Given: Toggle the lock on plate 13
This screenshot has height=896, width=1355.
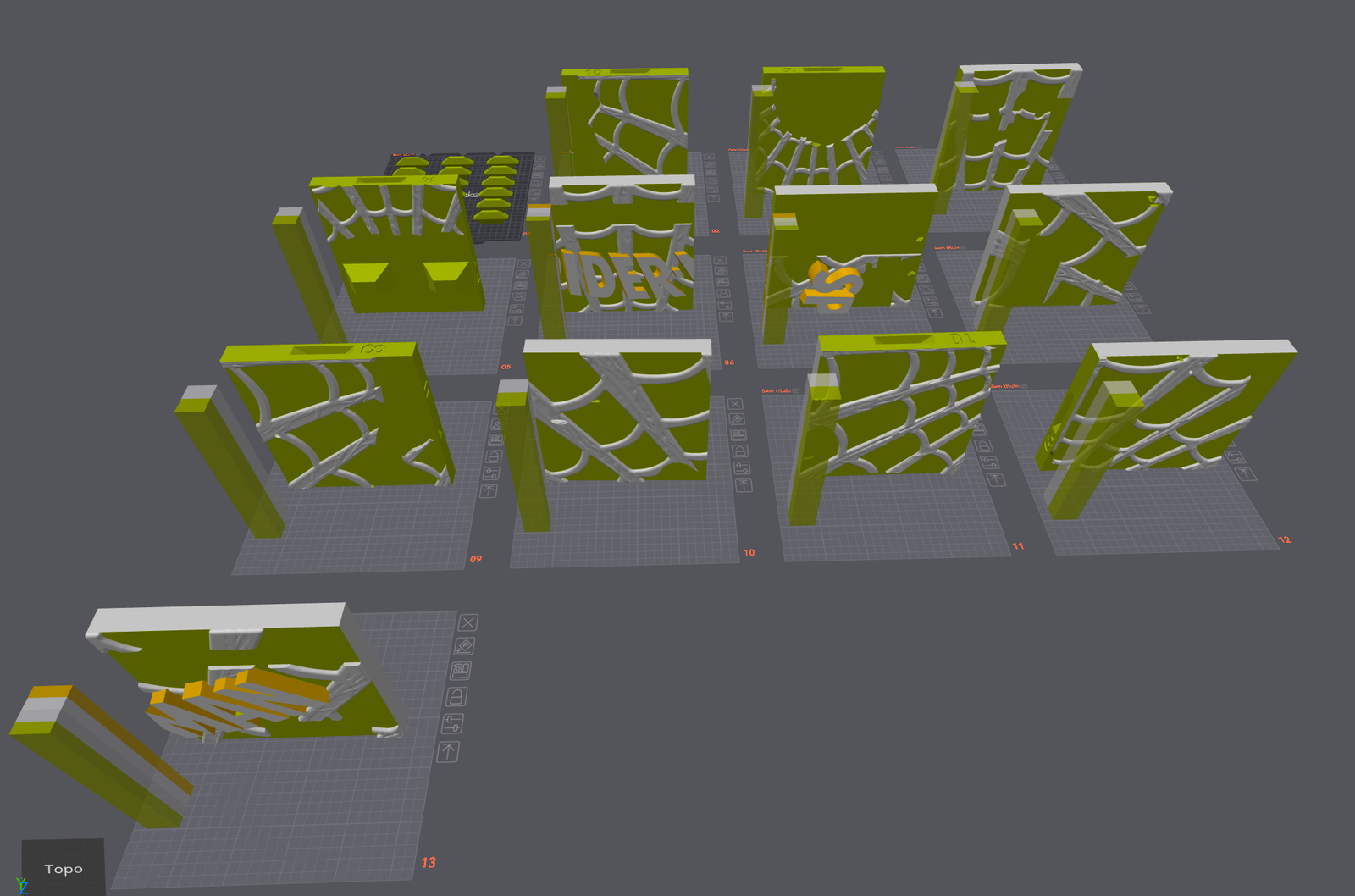Looking at the screenshot, I should click(x=456, y=697).
